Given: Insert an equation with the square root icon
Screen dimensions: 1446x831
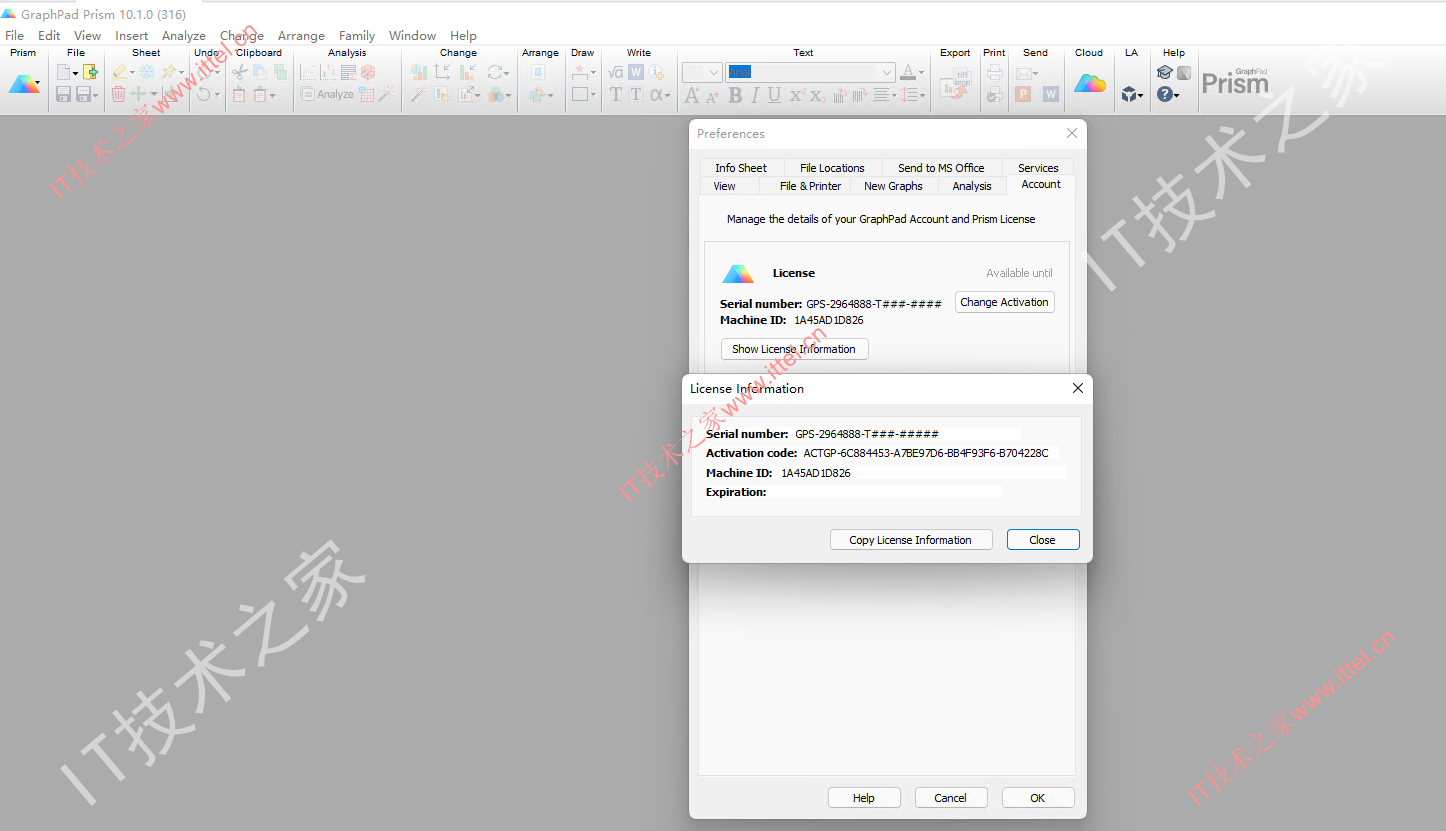Looking at the screenshot, I should tap(615, 72).
